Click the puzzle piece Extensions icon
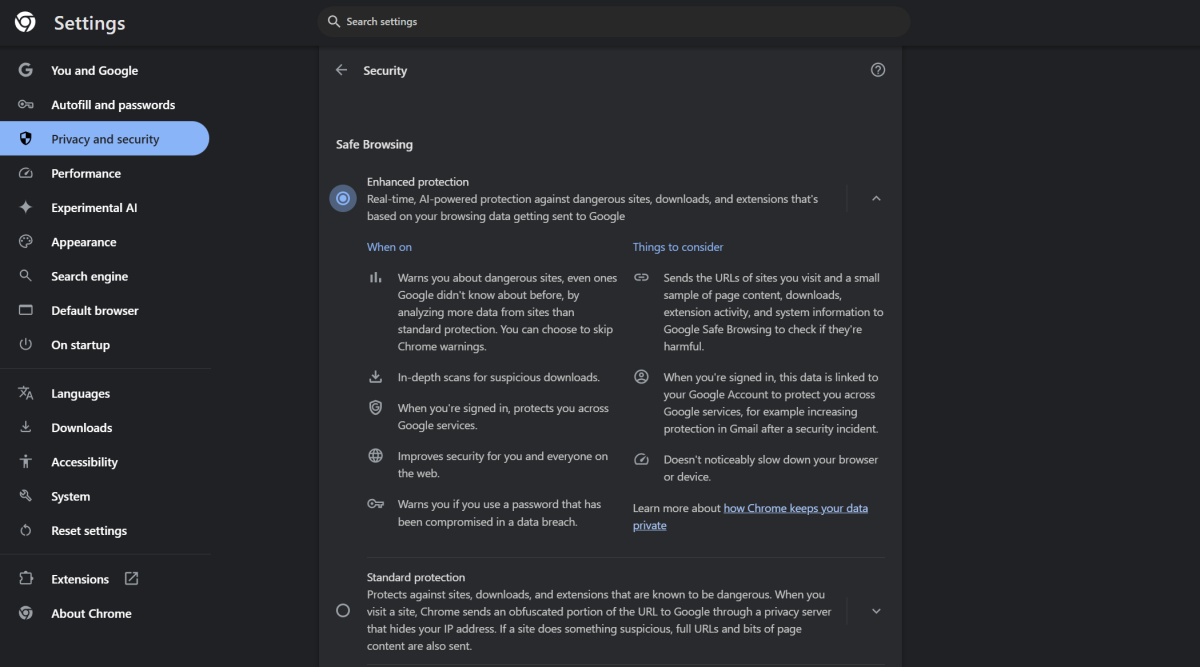 (26, 579)
